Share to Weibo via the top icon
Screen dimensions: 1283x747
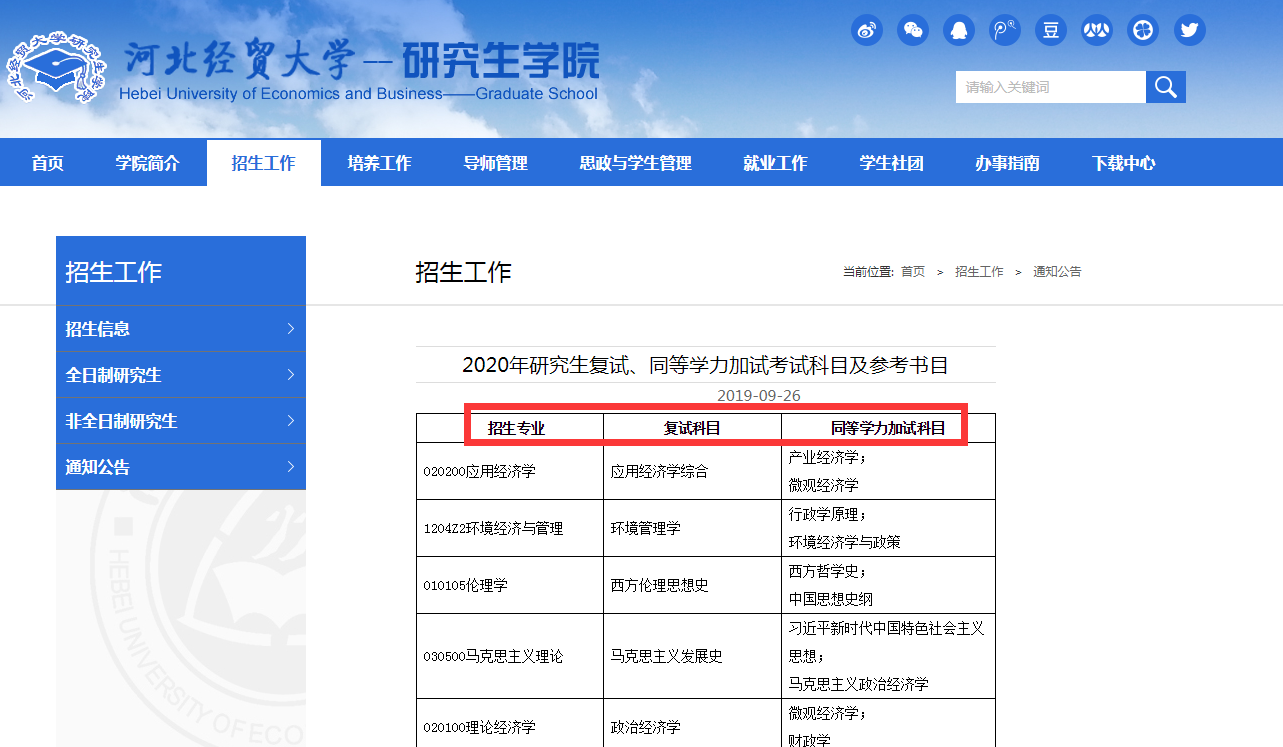coord(867,30)
